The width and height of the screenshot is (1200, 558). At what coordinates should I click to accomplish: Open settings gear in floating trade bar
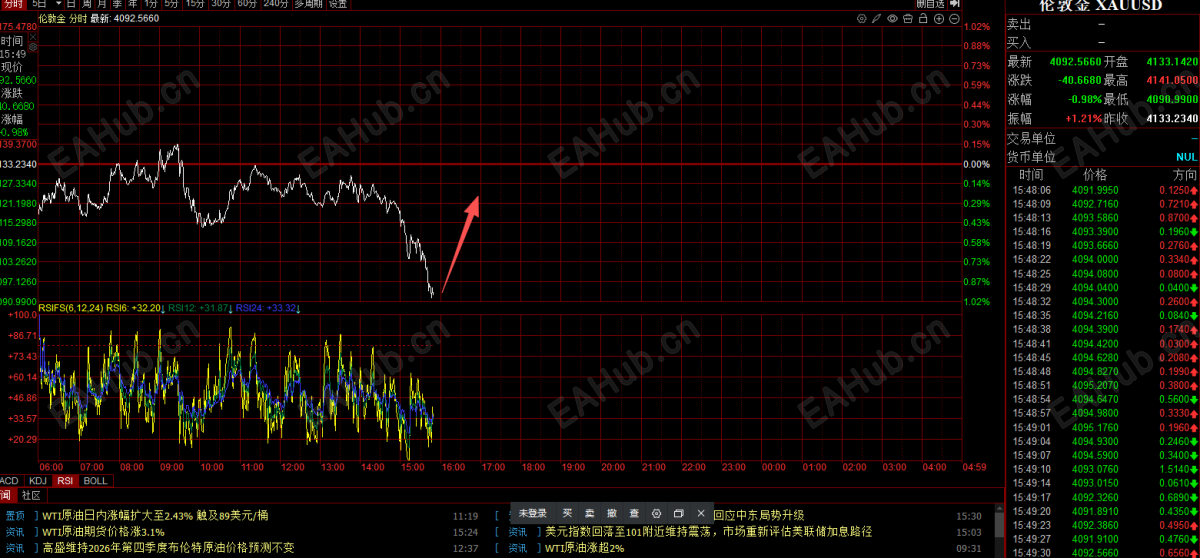coord(656,513)
